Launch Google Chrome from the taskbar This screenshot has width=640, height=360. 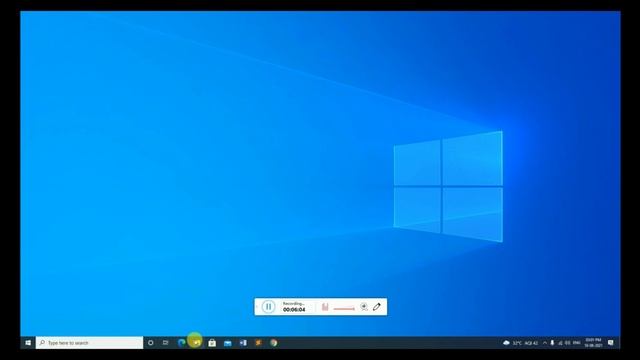pyautogui.click(x=274, y=343)
